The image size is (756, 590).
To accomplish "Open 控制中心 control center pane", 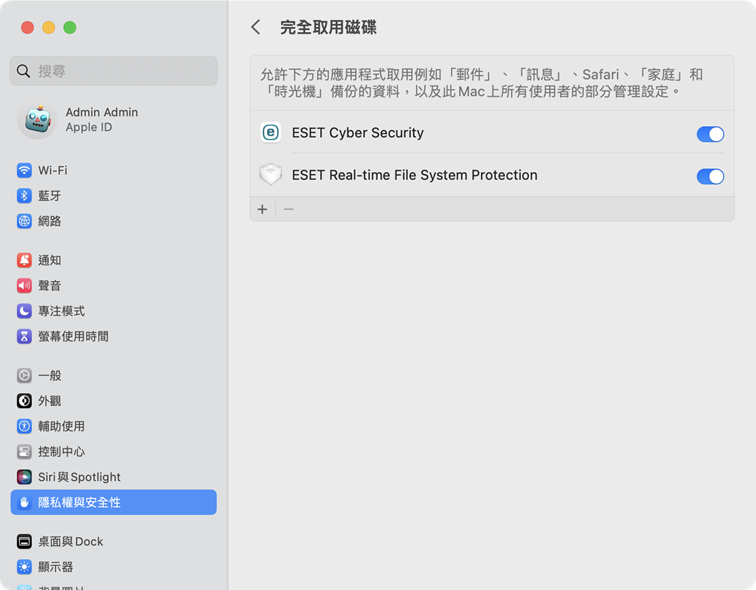I will pos(114,452).
